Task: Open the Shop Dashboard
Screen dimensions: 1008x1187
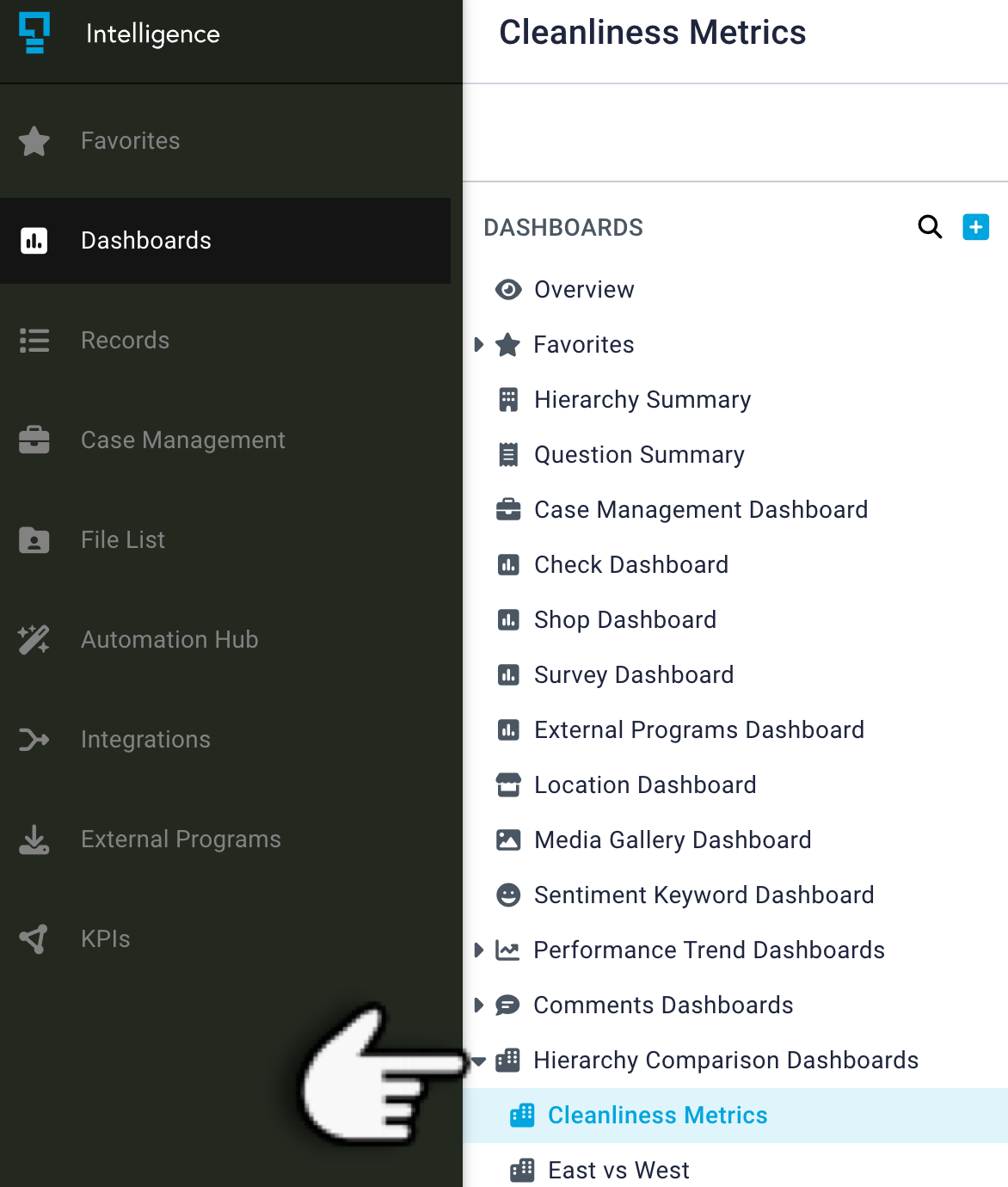Action: coord(625,619)
